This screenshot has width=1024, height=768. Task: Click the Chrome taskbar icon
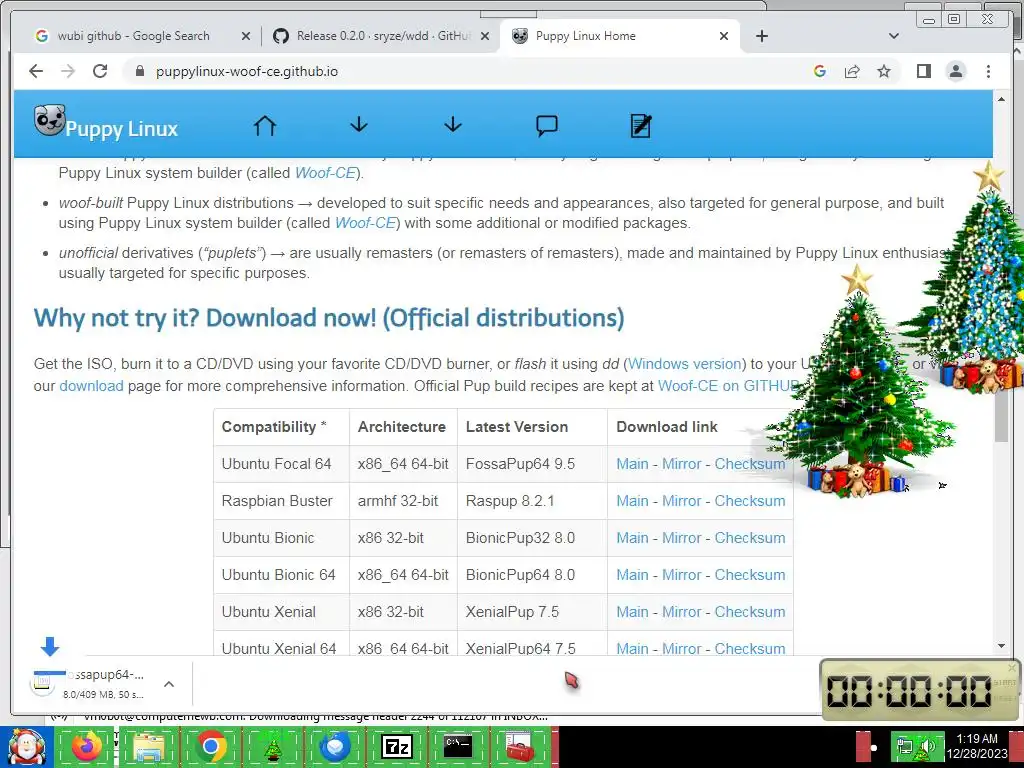click(211, 746)
